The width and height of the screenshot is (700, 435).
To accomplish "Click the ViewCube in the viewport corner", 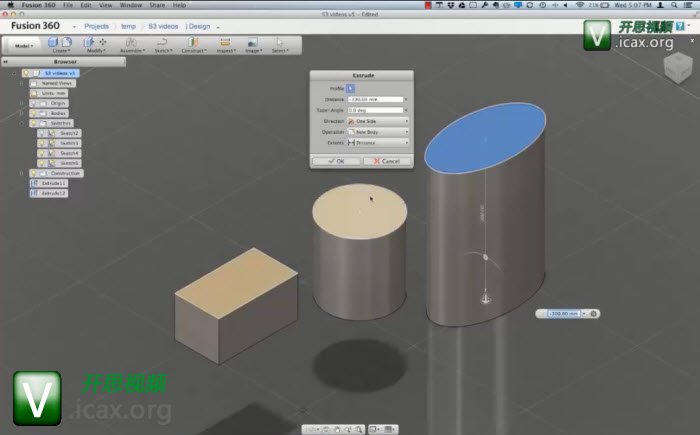I will [x=677, y=68].
